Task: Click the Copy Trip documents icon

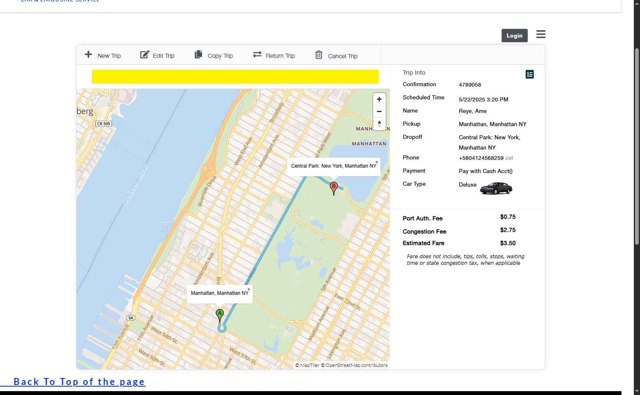Action: (x=198, y=54)
